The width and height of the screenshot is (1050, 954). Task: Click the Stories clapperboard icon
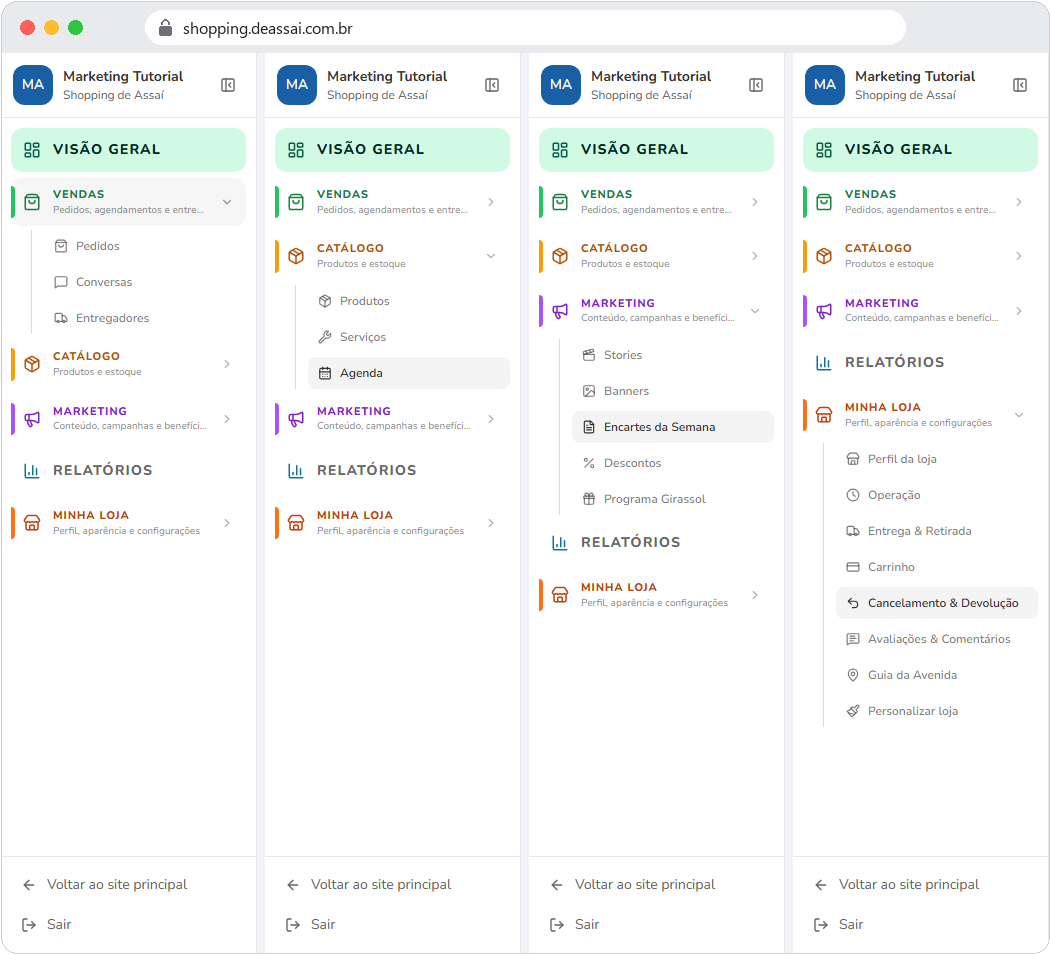click(589, 355)
